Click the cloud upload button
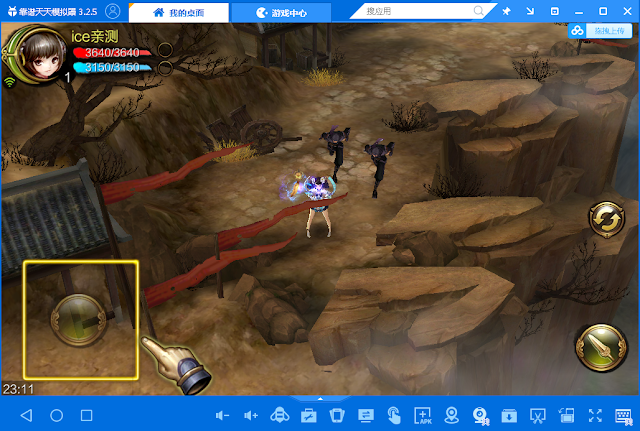640x431 pixels. tap(600, 31)
